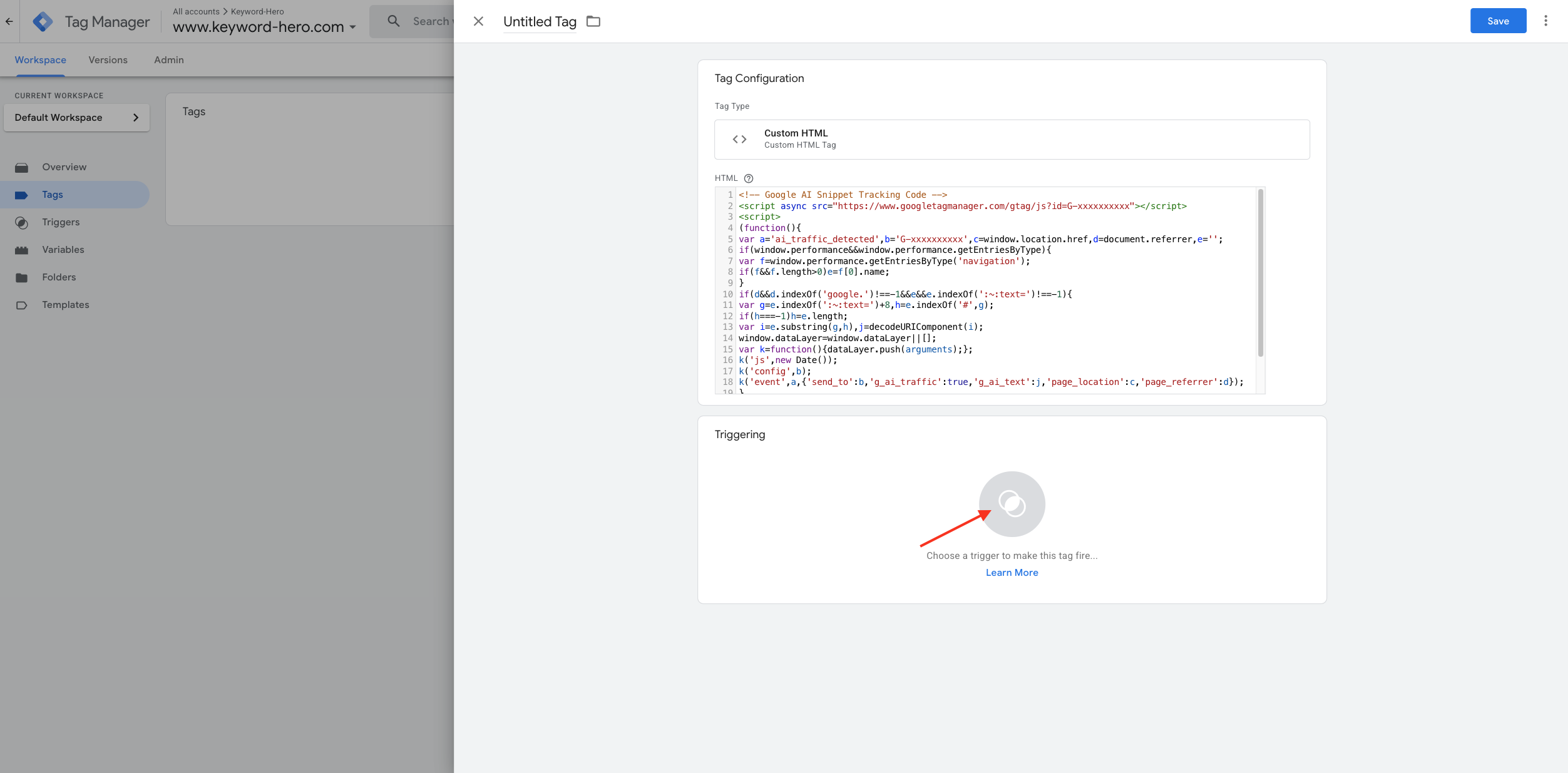Click code line 17 k('config',b);
The image size is (1568, 773).
(775, 371)
